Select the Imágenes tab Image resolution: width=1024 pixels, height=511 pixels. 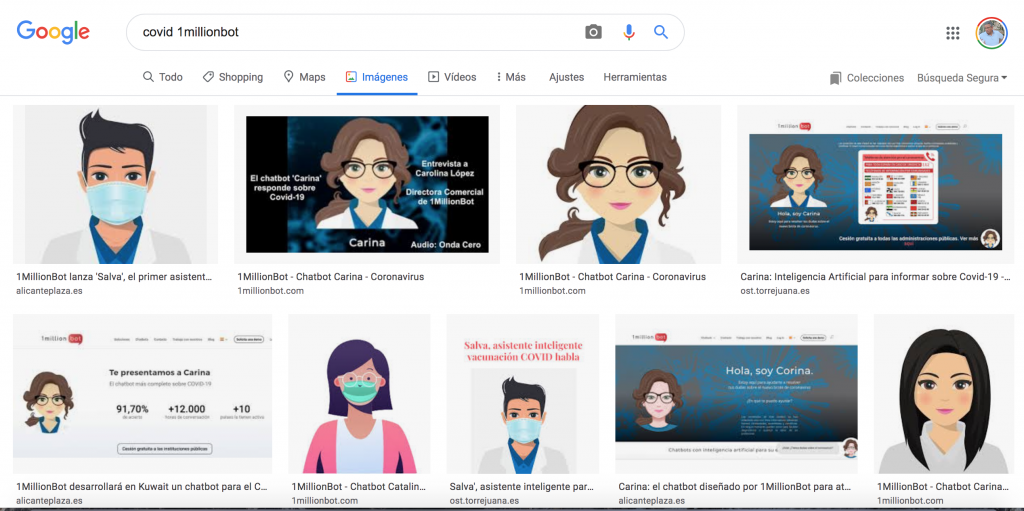point(377,77)
